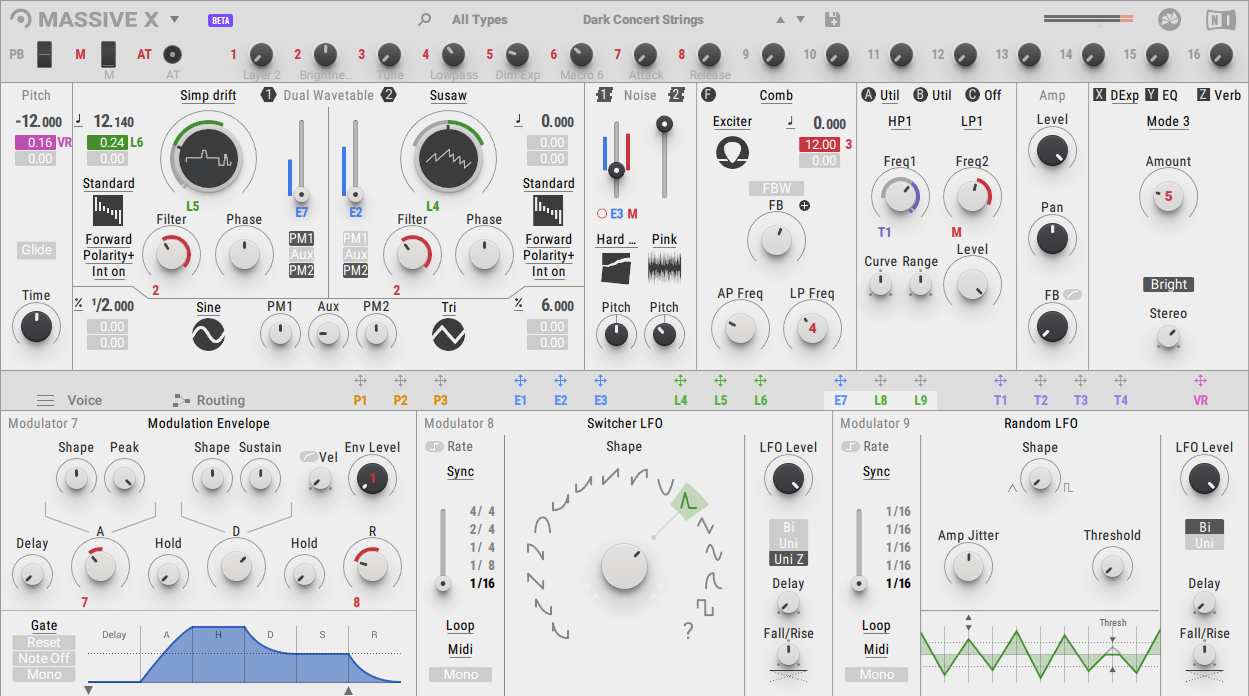Image resolution: width=1249 pixels, height=696 pixels.
Task: Click the Exciter pick icon
Action: (x=732, y=152)
